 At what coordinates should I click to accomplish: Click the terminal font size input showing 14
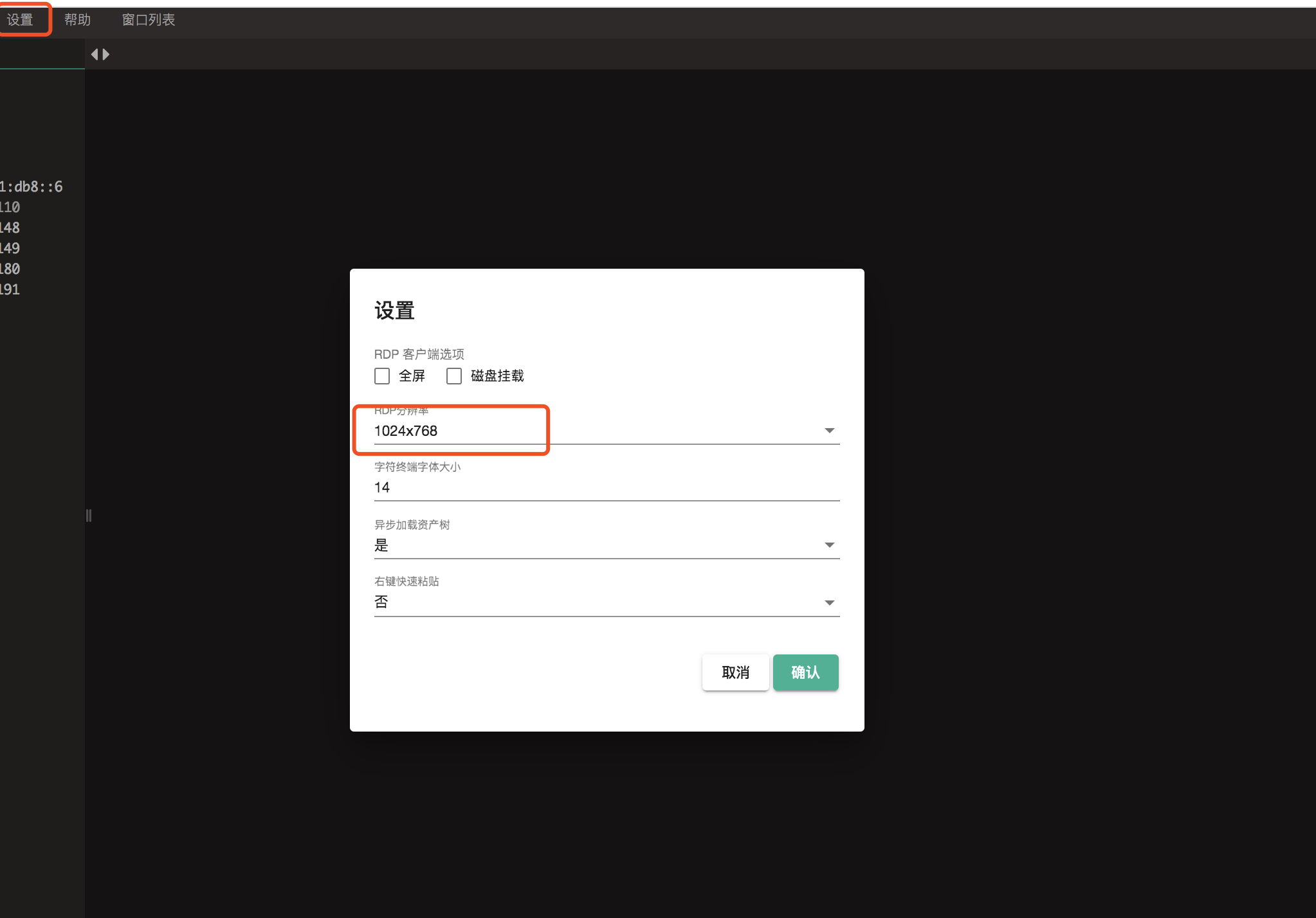[x=605, y=487]
